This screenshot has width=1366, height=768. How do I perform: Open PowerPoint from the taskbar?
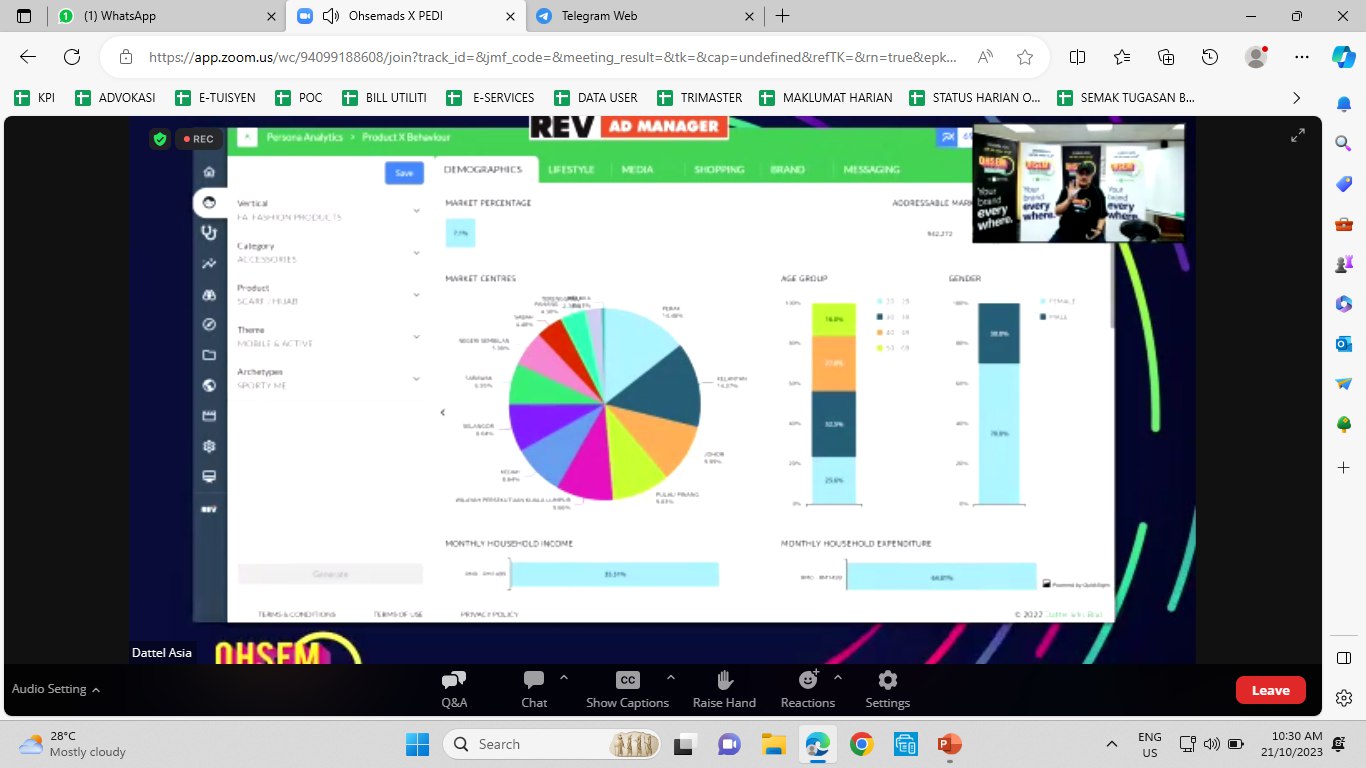(949, 744)
